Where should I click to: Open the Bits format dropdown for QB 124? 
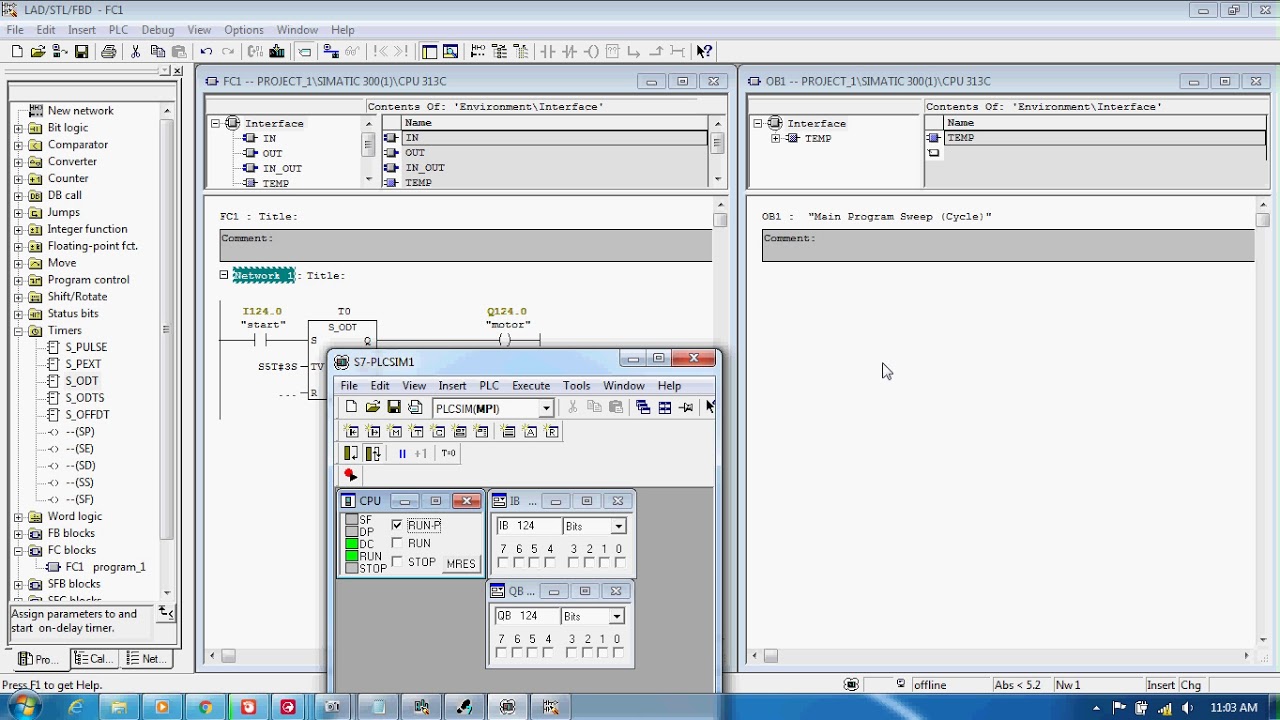616,616
